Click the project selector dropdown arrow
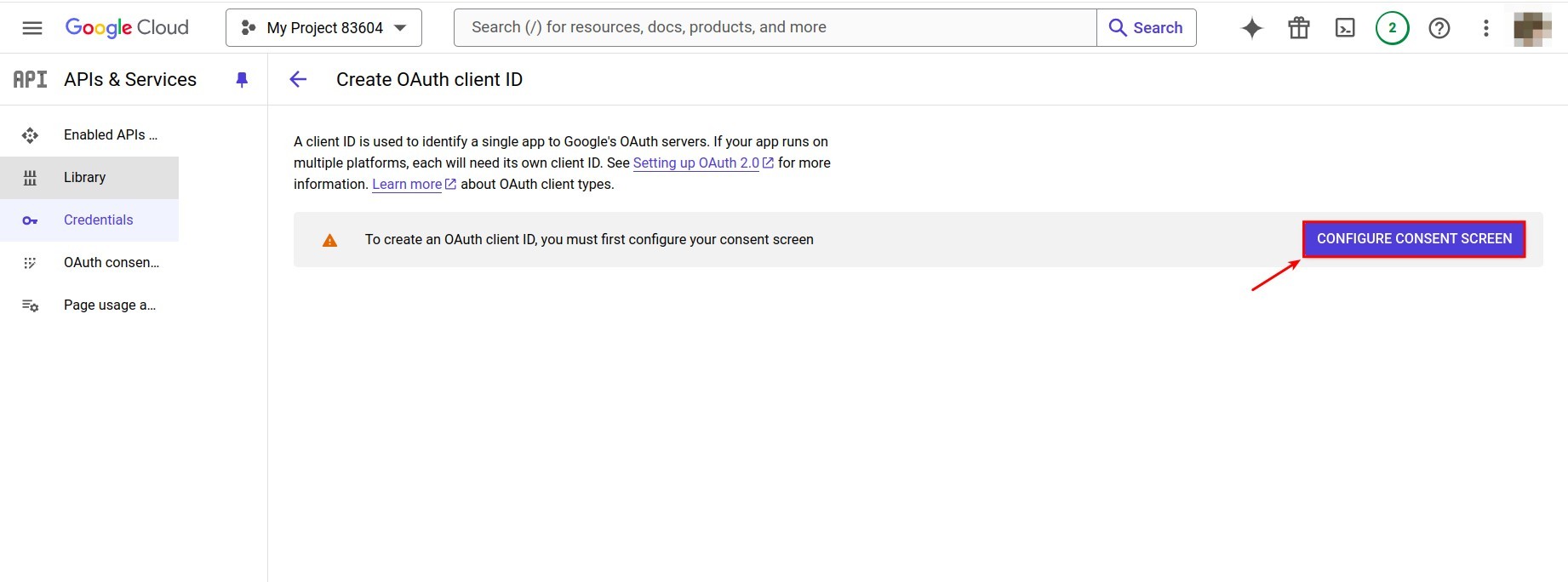The image size is (1568, 582). point(400,28)
